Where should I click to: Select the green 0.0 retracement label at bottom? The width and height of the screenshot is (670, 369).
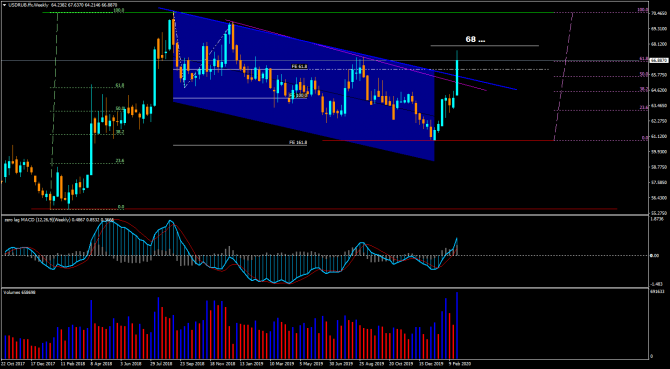[x=121, y=207]
